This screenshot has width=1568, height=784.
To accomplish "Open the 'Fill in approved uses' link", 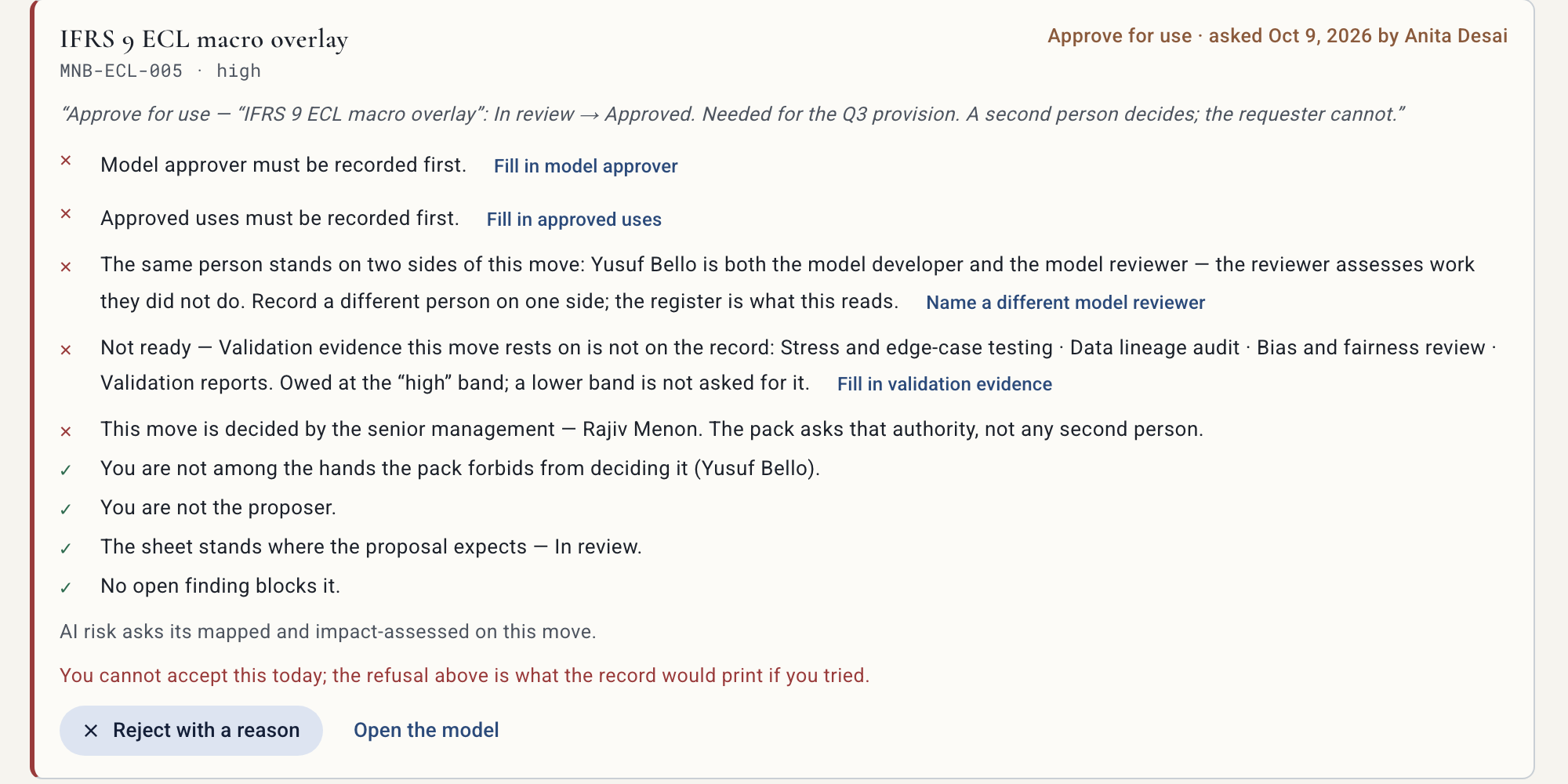I will [574, 220].
